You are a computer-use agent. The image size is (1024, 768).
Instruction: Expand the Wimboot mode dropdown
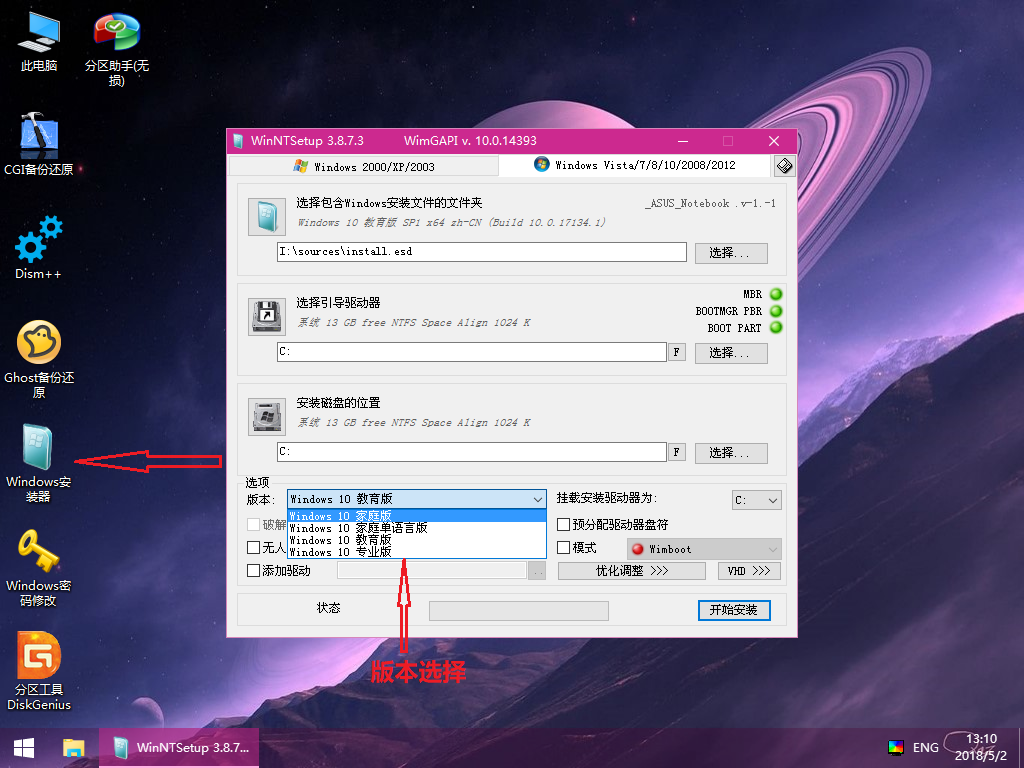(703, 548)
